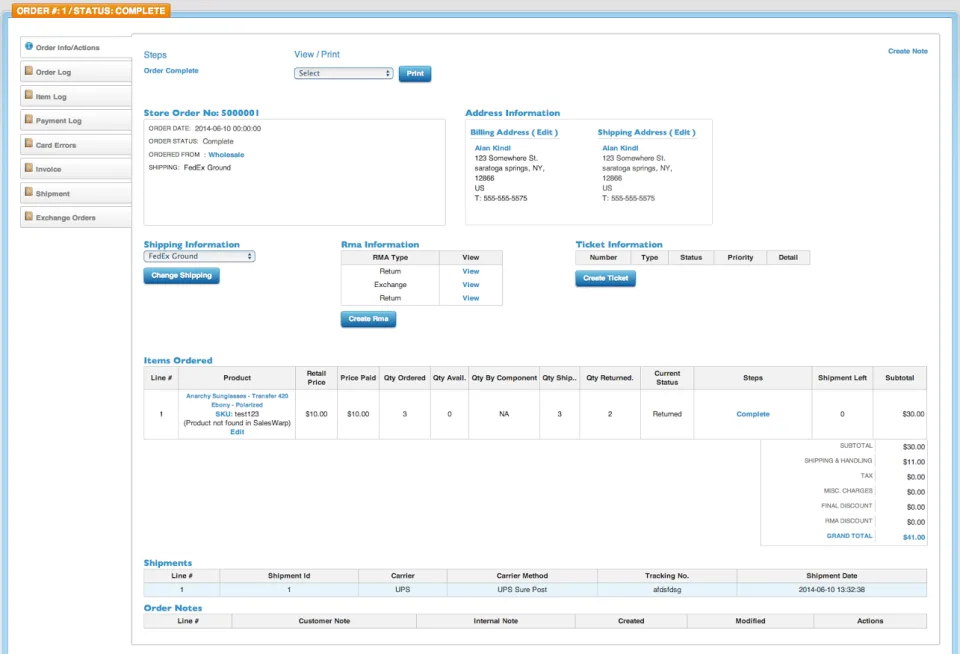Open the Wholesale ordered-from link
Image resolution: width=960 pixels, height=654 pixels.
tap(226, 154)
